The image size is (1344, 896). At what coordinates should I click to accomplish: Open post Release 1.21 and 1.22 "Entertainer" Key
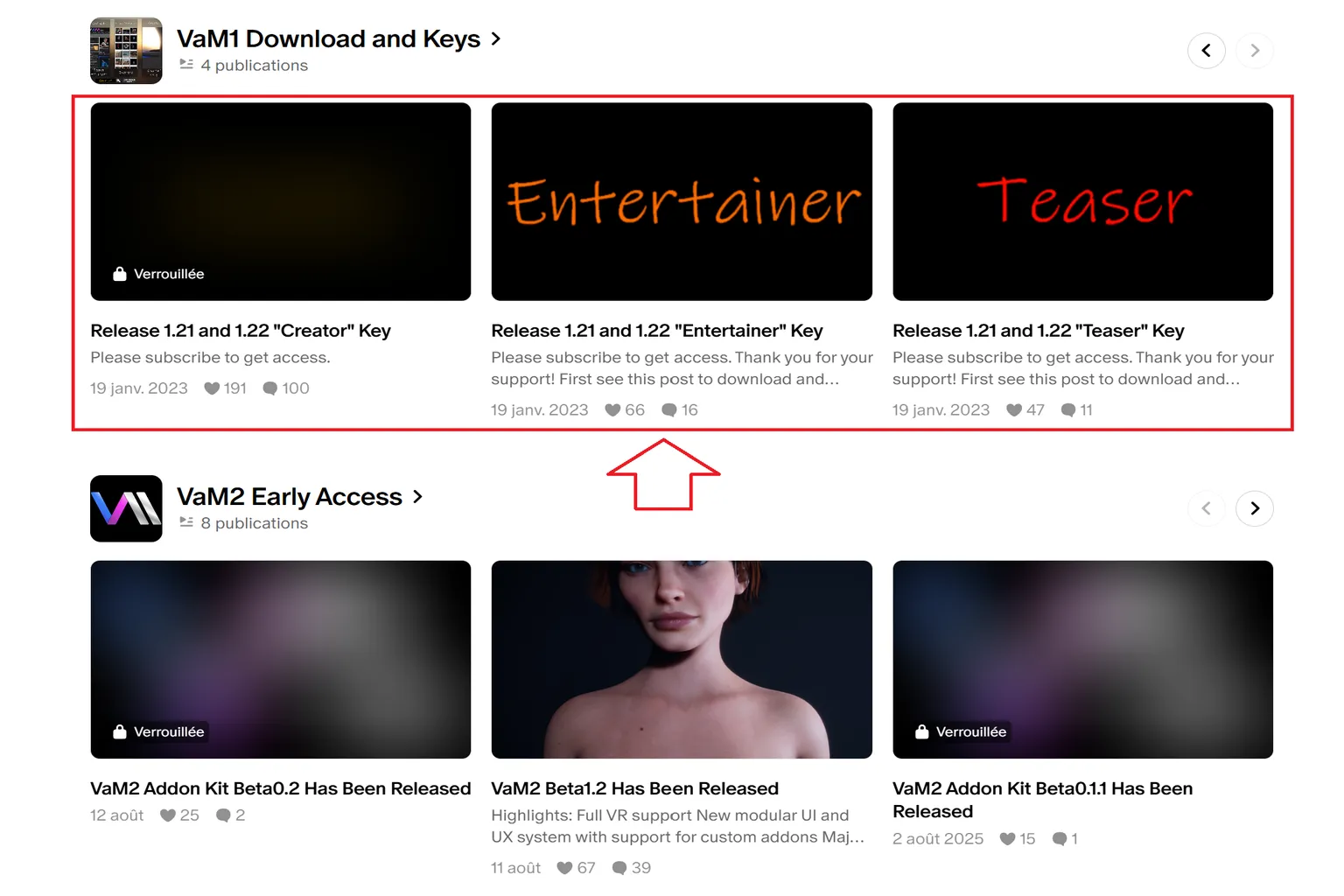[x=657, y=331]
